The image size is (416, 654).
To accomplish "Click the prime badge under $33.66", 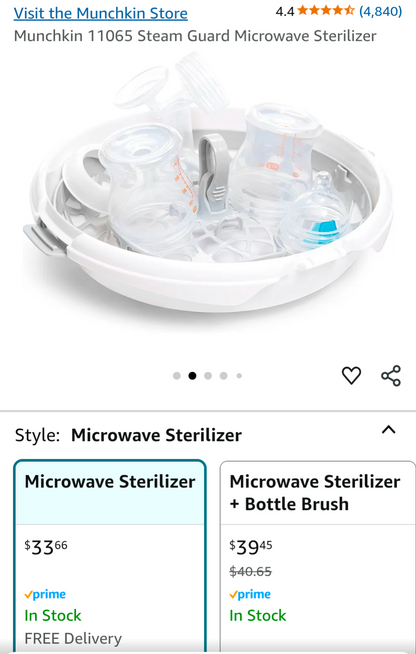I will (x=45, y=594).
